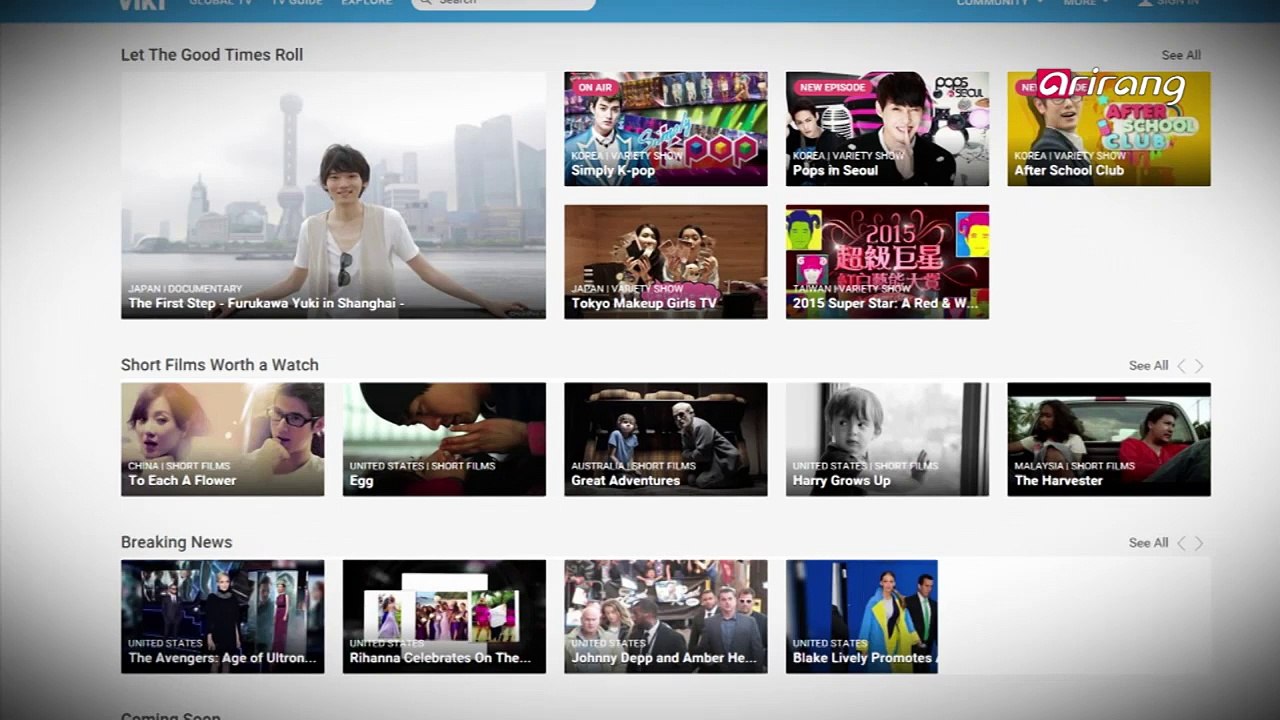Select the Great Adventures short film
Screen dimensions: 1280x720
[666, 439]
